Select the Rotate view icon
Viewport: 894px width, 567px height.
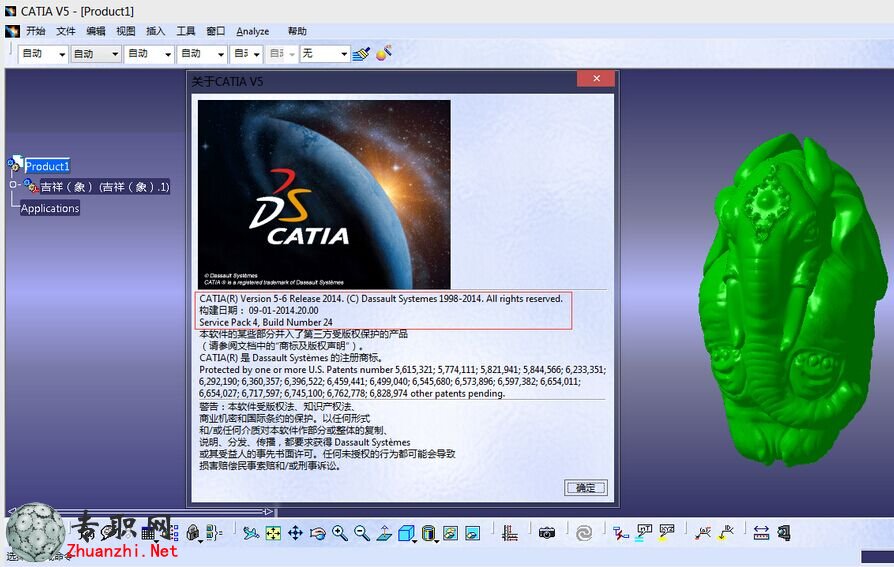tap(318, 533)
